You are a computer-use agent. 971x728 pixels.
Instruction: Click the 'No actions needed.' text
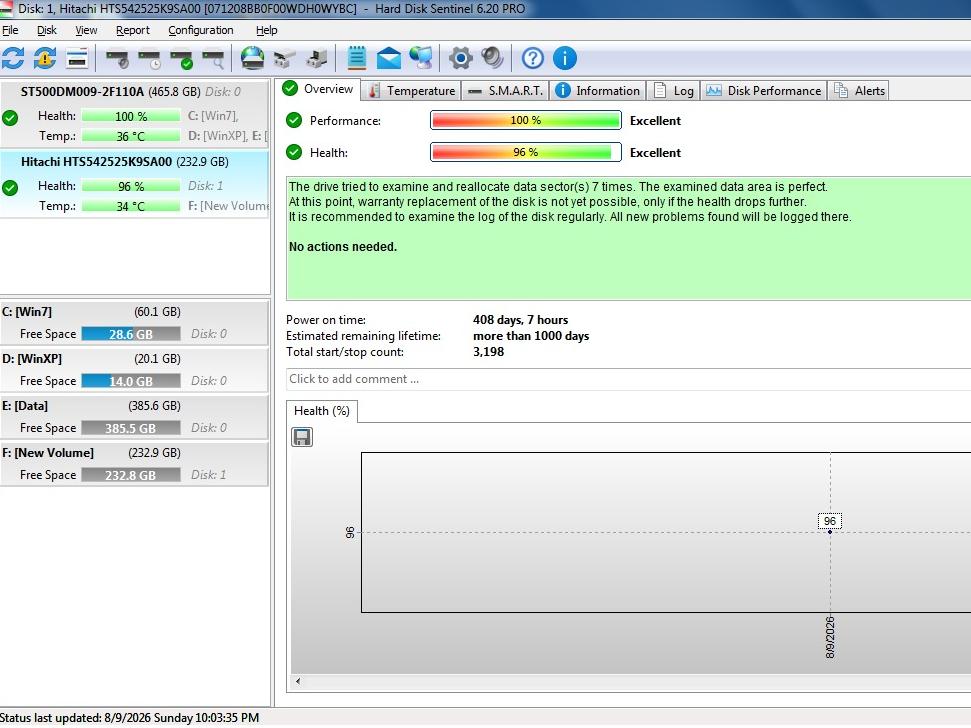[x=343, y=246]
